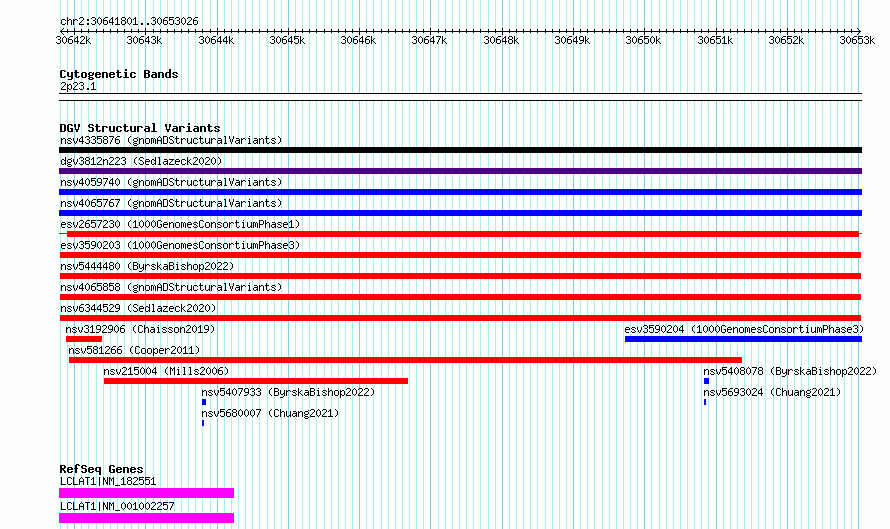Click the nsv4335876 black variant bar
The width and height of the screenshot is (890, 529).
pos(460,150)
